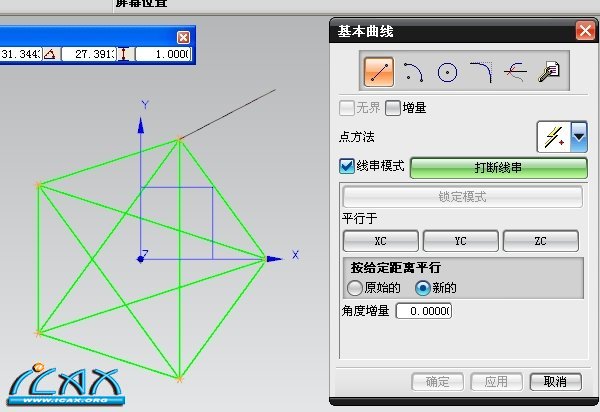Uncheck the 线串模式 checkbox
The image size is (600, 412).
coord(347,166)
